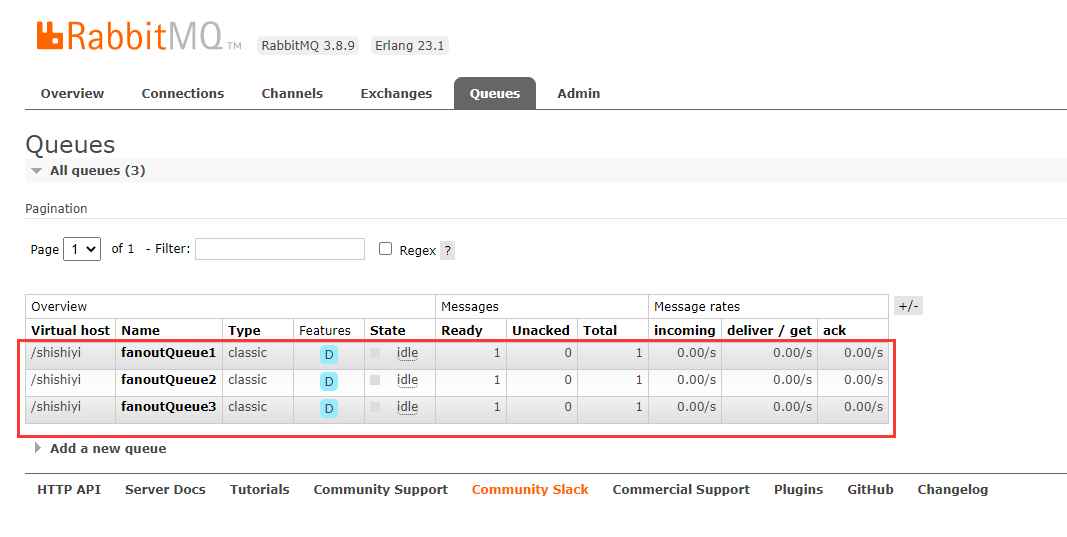The height and width of the screenshot is (537, 1067).
Task: Click the RabbitMQ logo
Action: click(x=139, y=36)
